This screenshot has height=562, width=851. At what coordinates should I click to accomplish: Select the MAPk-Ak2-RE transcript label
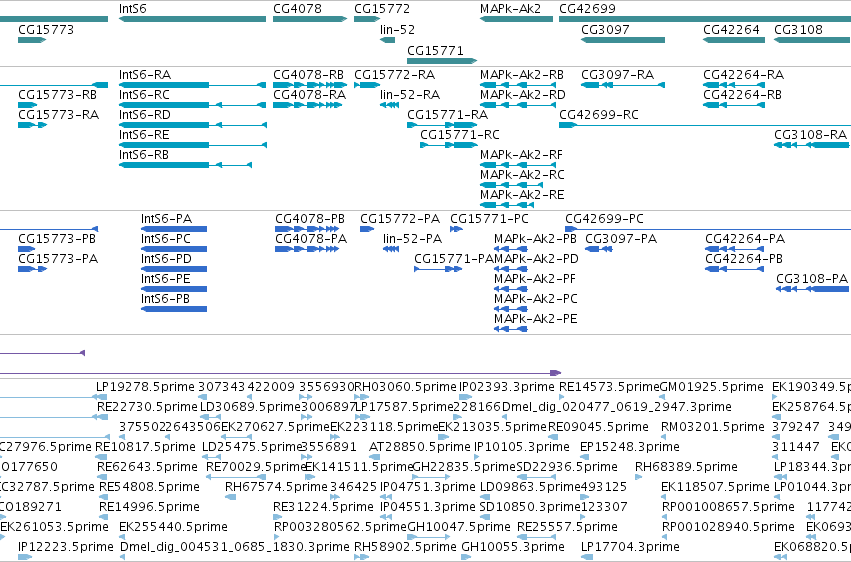pos(522,195)
